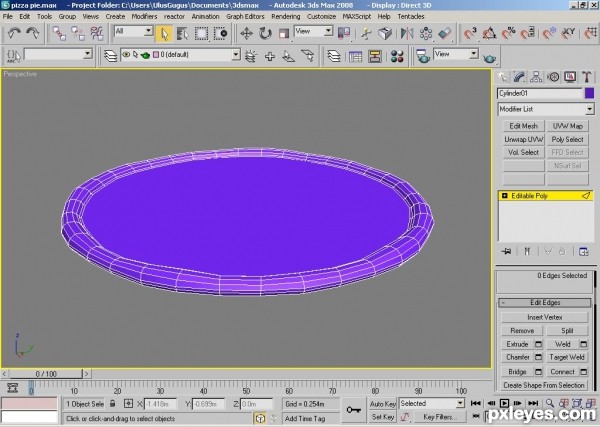Open Chamfer settings dialog box
The height and width of the screenshot is (427, 600).
[538, 357]
